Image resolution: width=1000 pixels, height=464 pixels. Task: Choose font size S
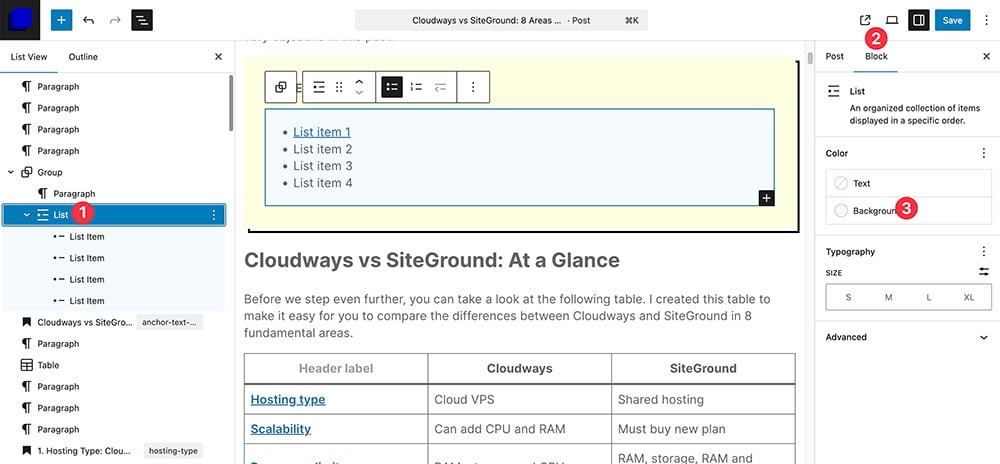pyautogui.click(x=848, y=297)
